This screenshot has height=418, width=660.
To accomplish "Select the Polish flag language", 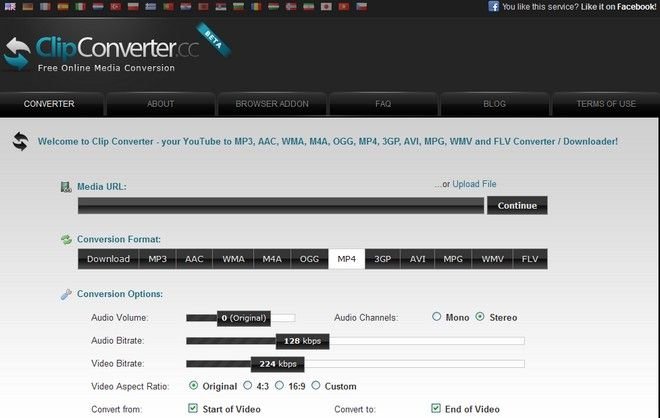I will (x=133, y=6).
